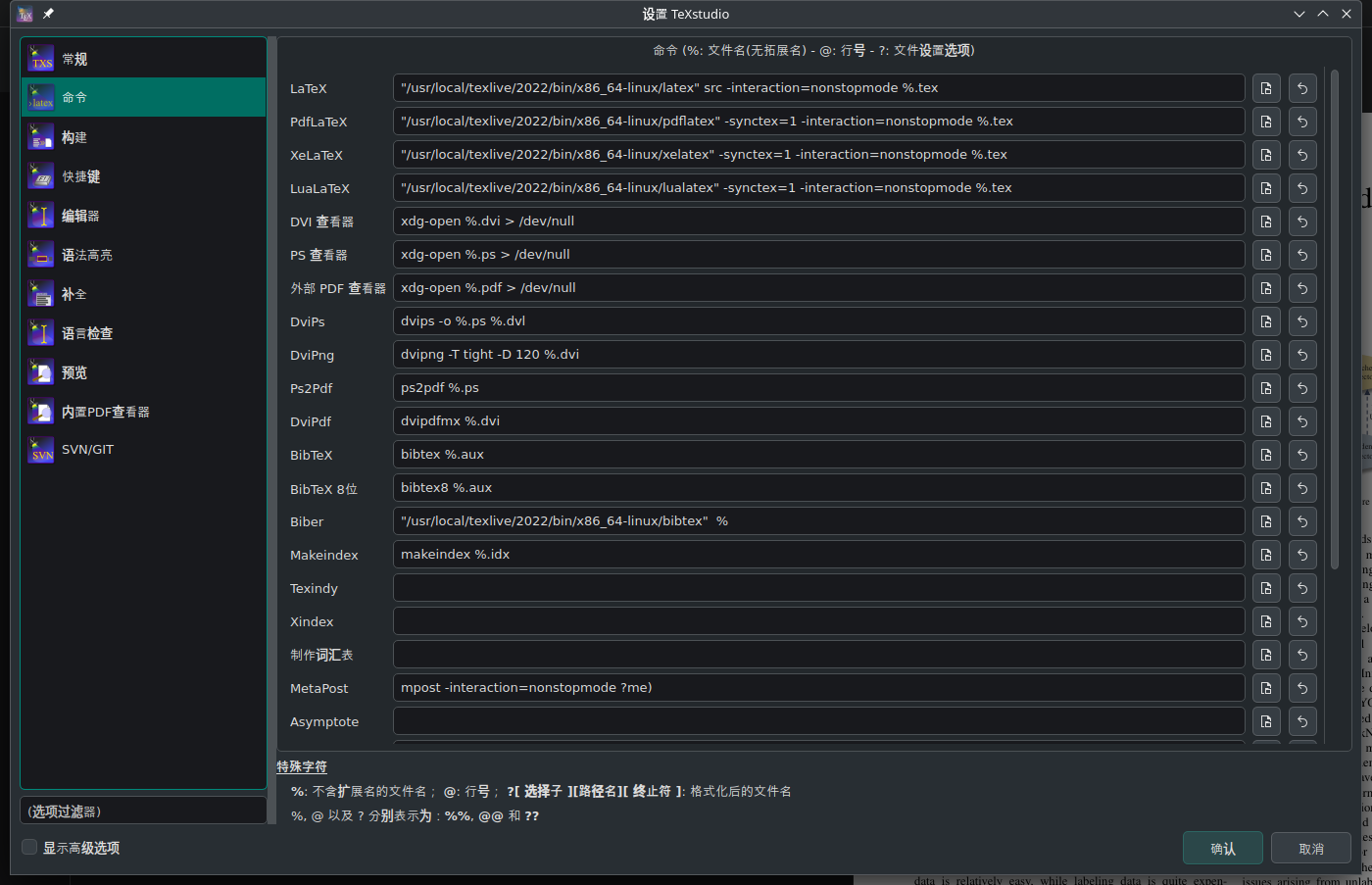Browse file for Makeindex command
1372x885 pixels.
click(1266, 555)
